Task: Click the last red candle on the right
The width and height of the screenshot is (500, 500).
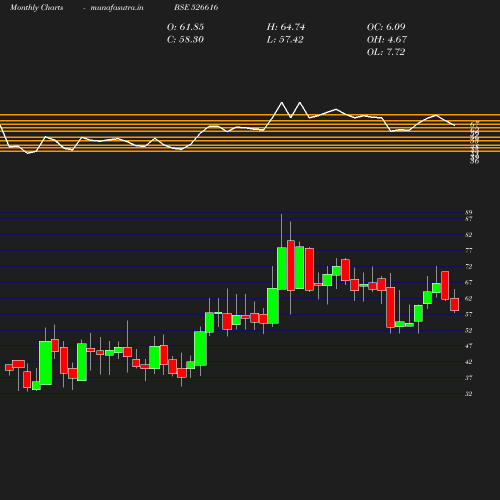Action: point(454,304)
